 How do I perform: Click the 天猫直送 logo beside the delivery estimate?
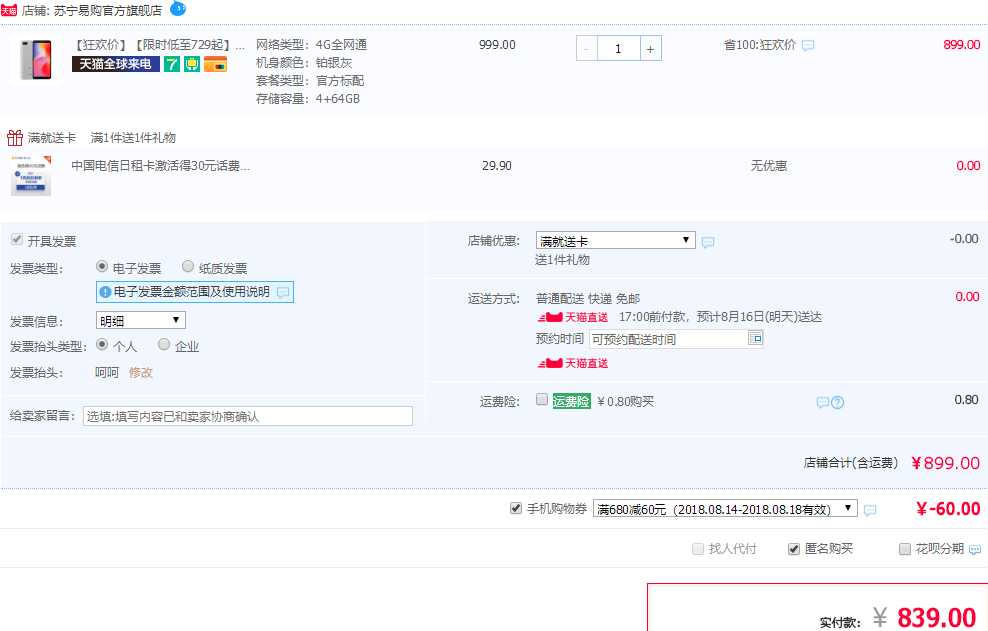(573, 317)
